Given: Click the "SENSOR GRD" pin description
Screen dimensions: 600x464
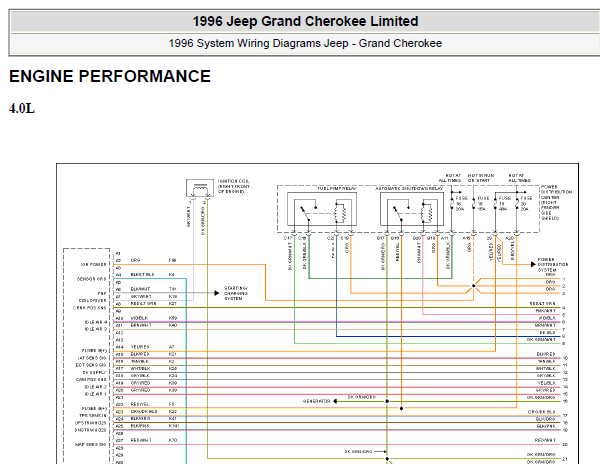Looking at the screenshot, I should tap(91, 279).
